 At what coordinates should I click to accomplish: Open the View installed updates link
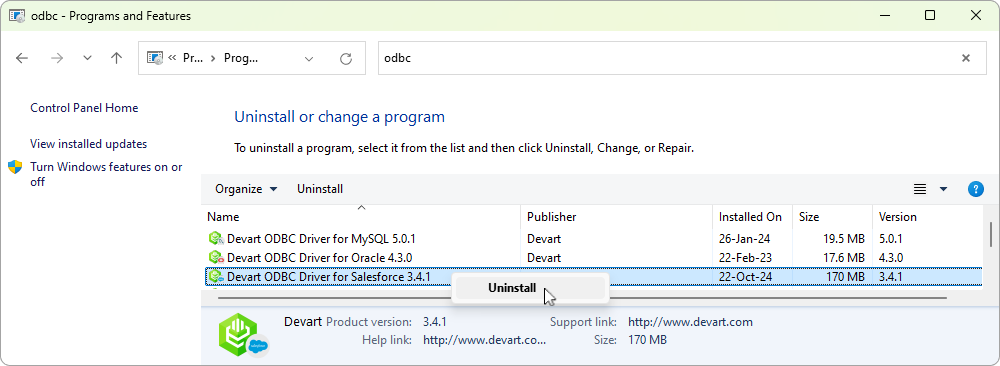89,144
